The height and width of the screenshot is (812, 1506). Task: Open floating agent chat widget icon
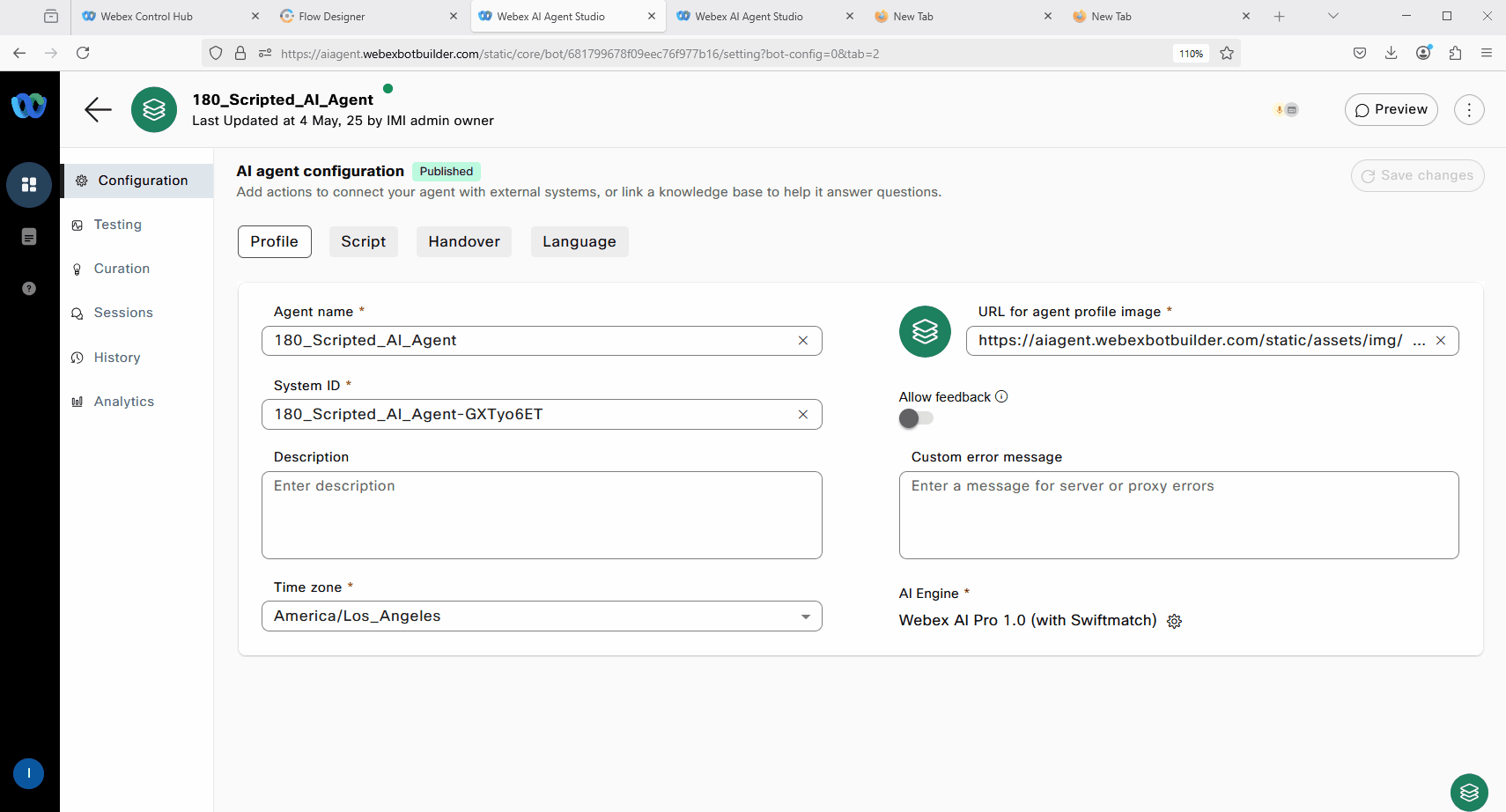coord(1468,792)
